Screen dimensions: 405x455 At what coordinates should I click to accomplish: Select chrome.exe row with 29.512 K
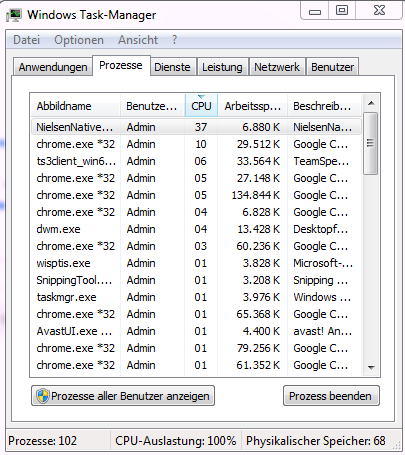coord(196,144)
